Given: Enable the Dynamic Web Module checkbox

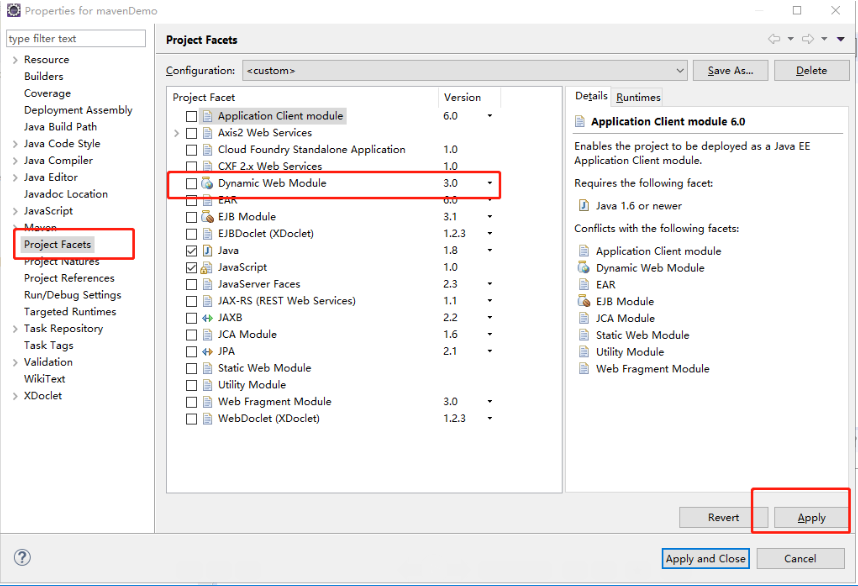Looking at the screenshot, I should (191, 184).
